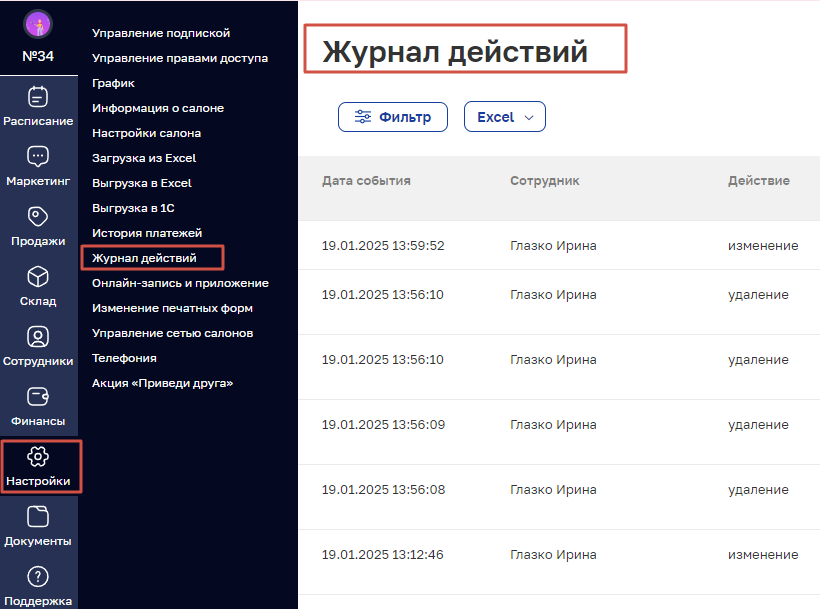Image resolution: width=820 pixels, height=609 pixels.
Task: Open Сотрудники person icon
Action: pos(38,337)
